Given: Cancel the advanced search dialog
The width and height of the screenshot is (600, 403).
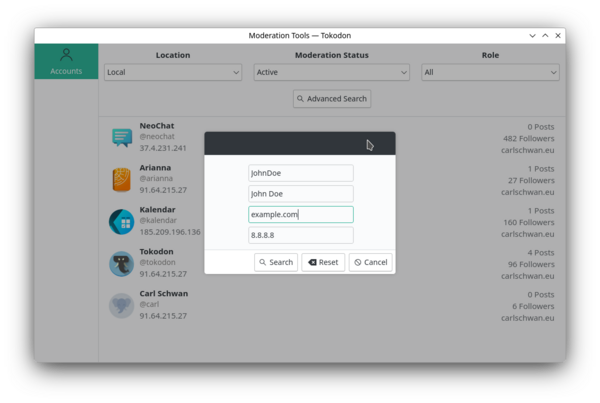Looking at the screenshot, I should pyautogui.click(x=370, y=262).
